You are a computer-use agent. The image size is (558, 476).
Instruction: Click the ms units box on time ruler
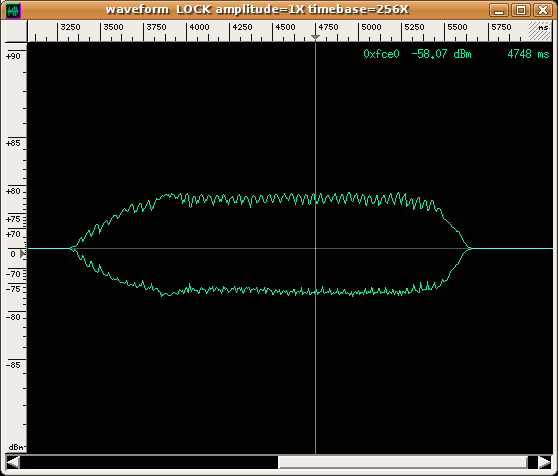pyautogui.click(x=540, y=31)
